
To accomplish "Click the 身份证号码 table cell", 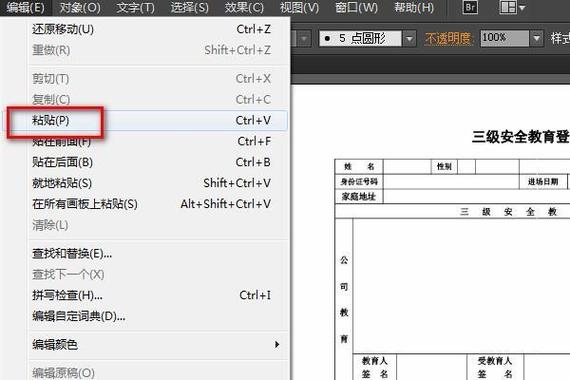I will pyautogui.click(x=359, y=181).
